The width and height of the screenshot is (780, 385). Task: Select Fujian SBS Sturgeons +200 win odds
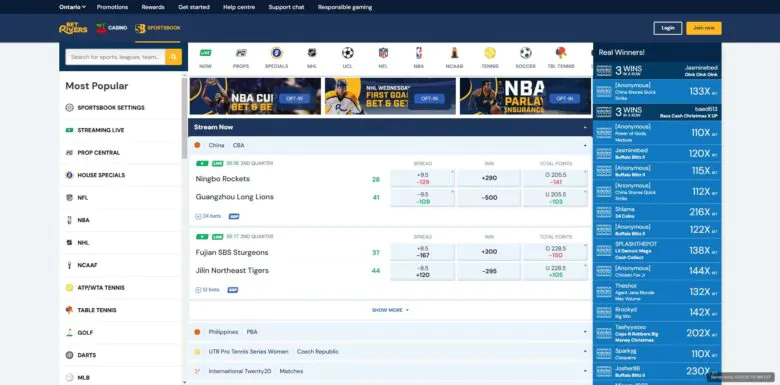(x=489, y=252)
